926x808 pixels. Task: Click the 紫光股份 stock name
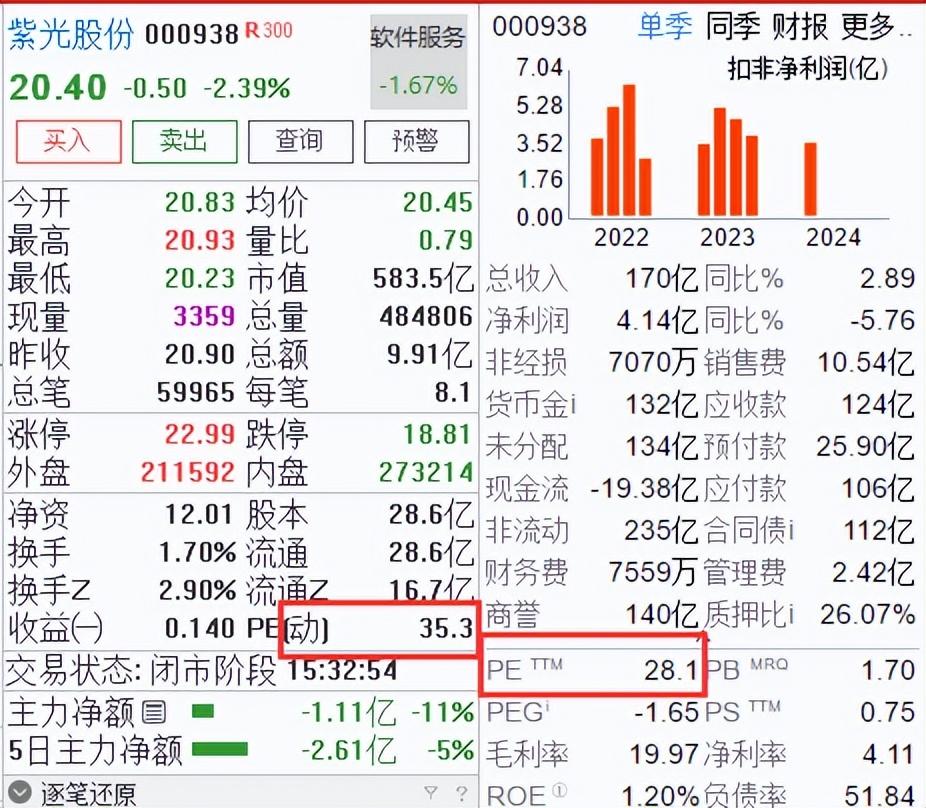pos(71,33)
